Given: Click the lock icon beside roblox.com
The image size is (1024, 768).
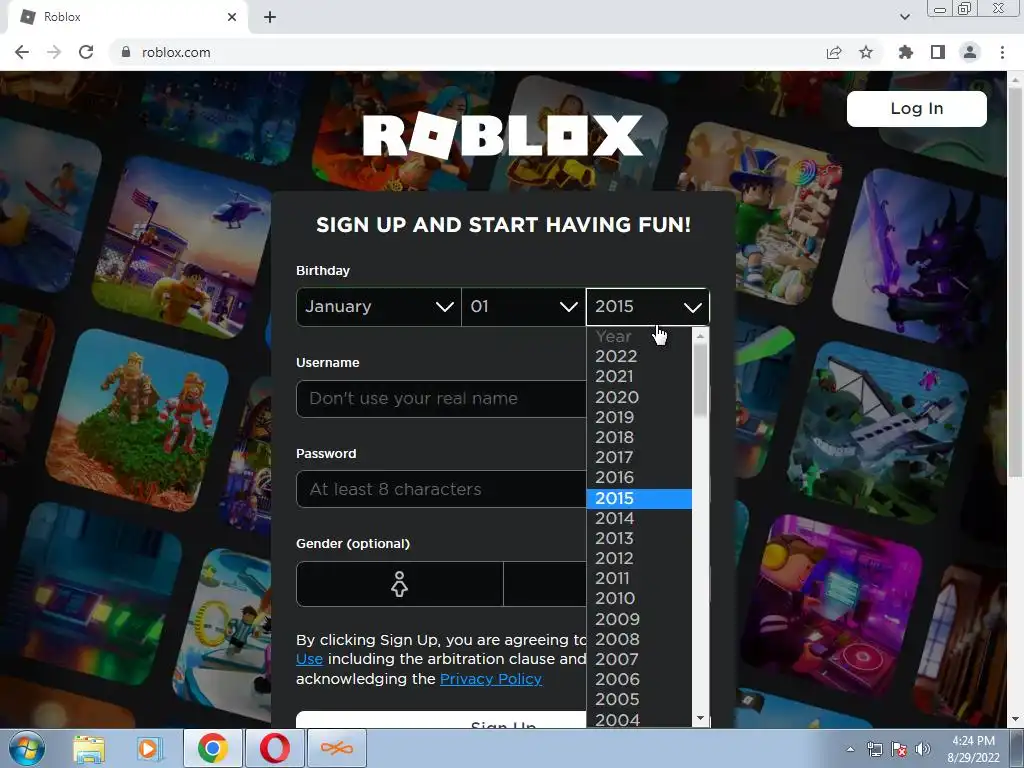Looking at the screenshot, I should pos(126,52).
